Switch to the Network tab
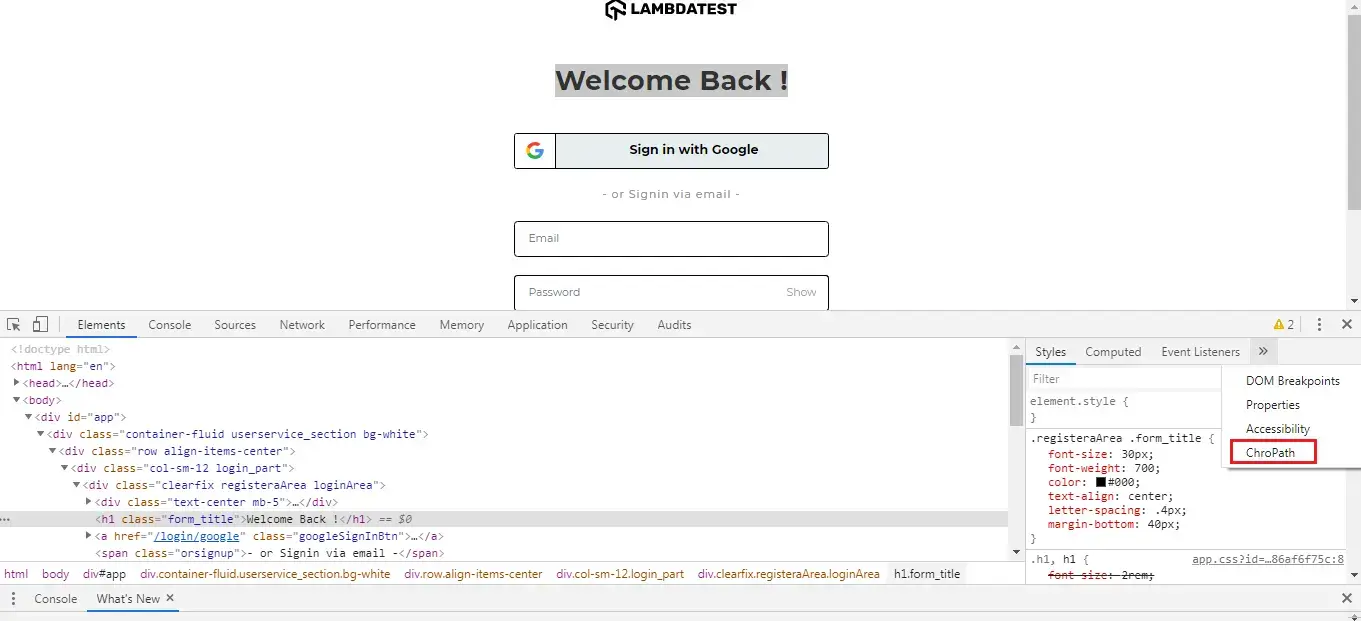 [302, 325]
